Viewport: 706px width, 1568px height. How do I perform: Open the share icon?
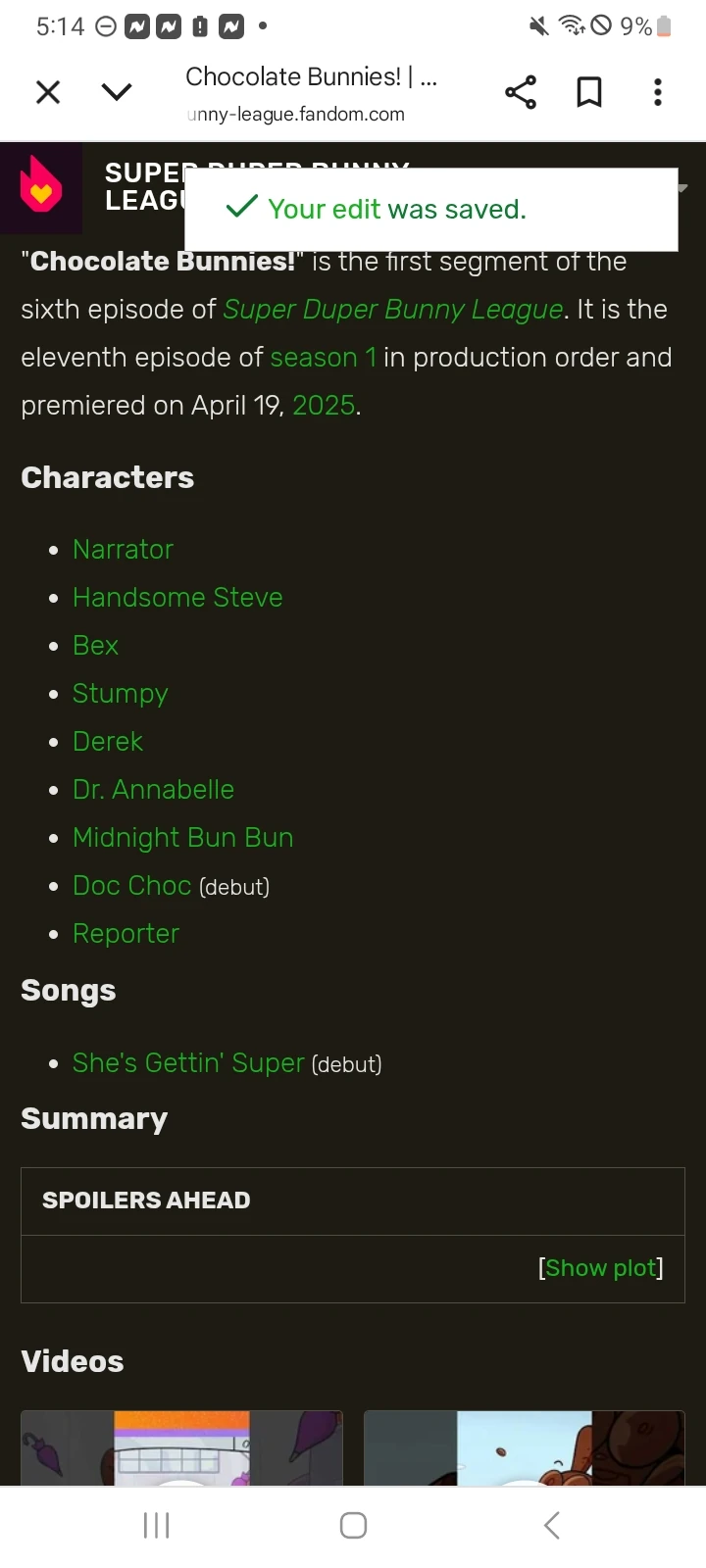point(521,91)
